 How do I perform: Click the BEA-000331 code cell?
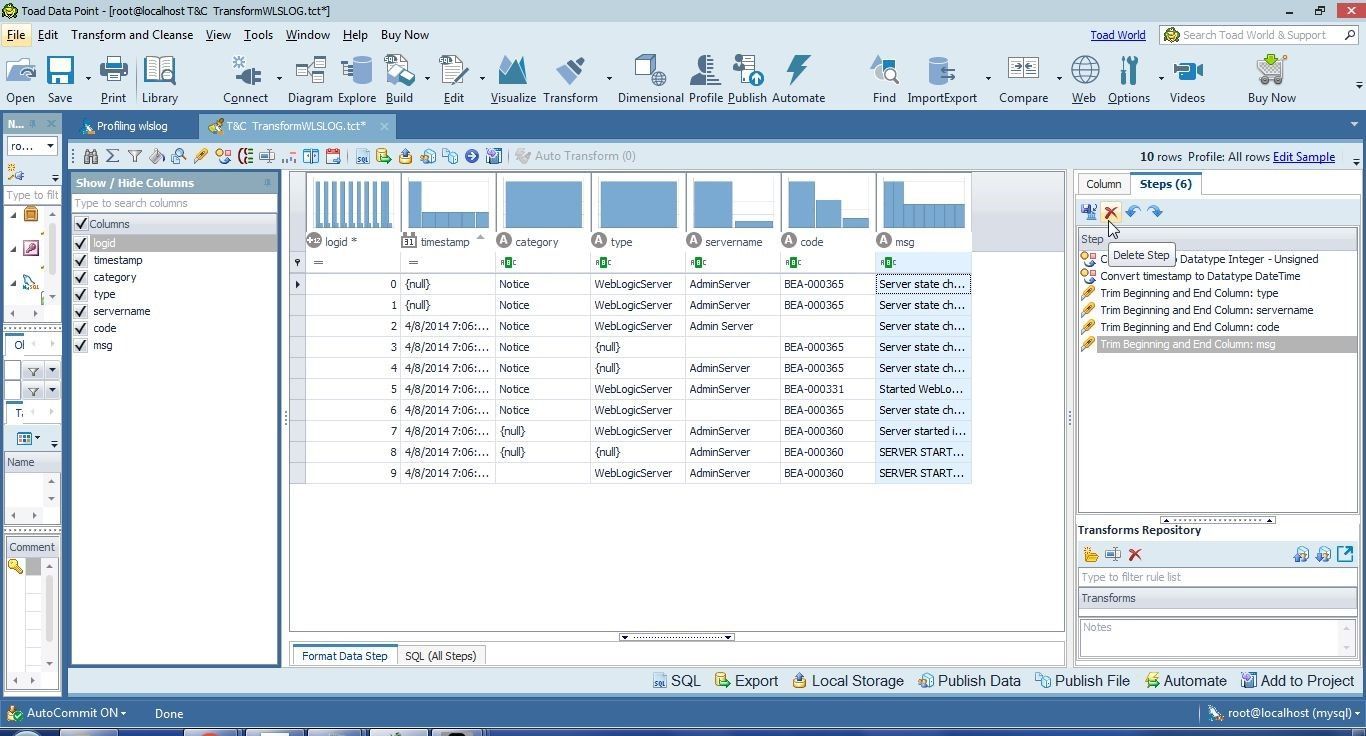[x=827, y=389]
